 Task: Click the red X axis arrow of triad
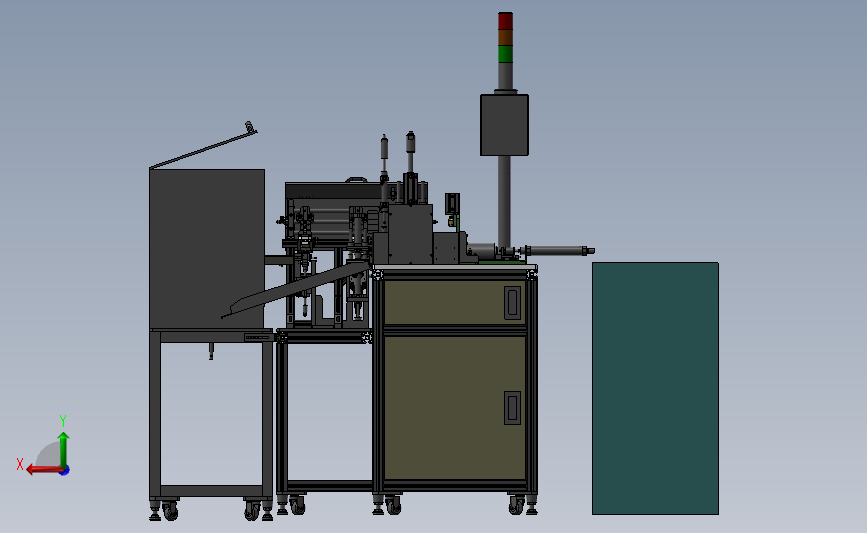pos(43,470)
